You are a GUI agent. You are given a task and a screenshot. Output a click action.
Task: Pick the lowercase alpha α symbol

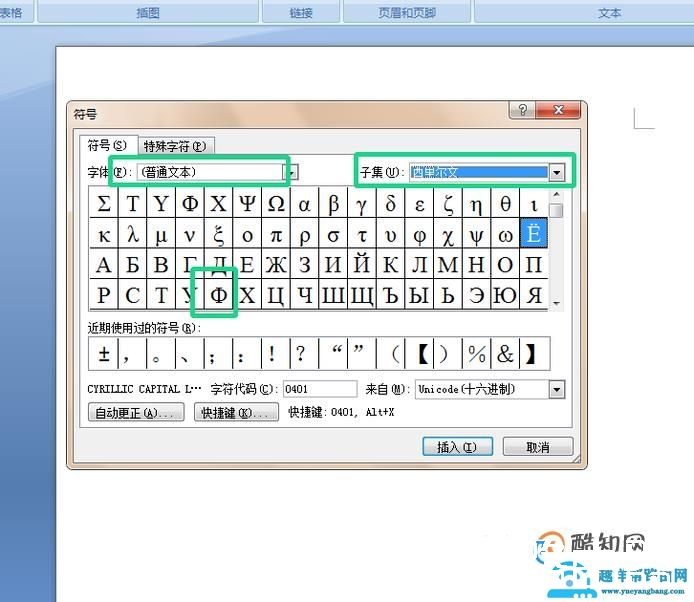305,203
